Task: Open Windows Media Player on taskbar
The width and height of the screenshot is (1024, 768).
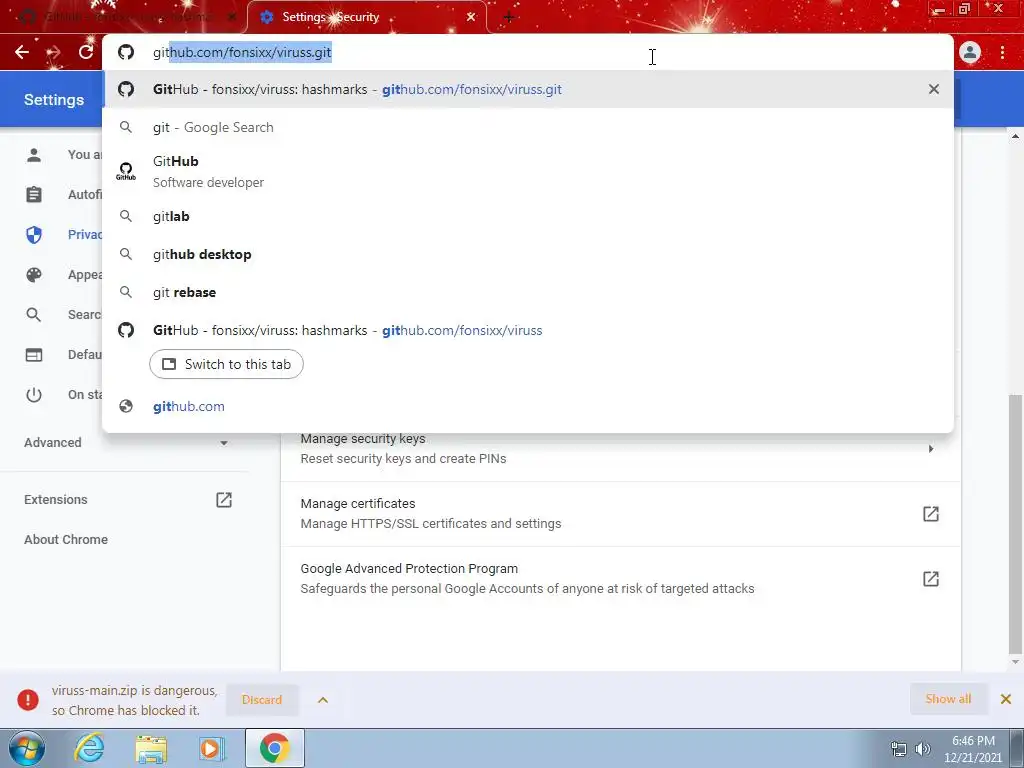Action: tap(212, 748)
